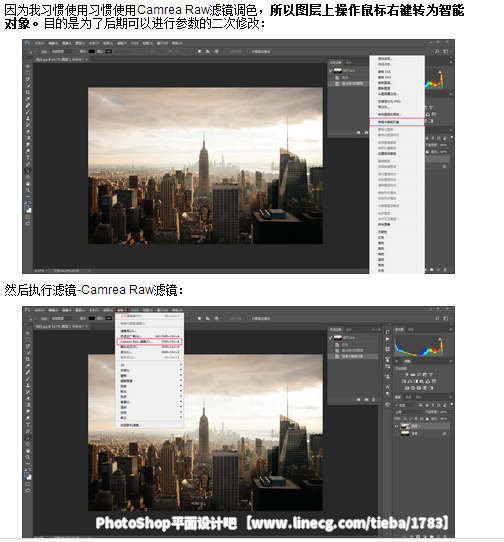Click histogram warning triangle in lower screenshot
Viewport: 504px width, 542px height.
pos(440,339)
